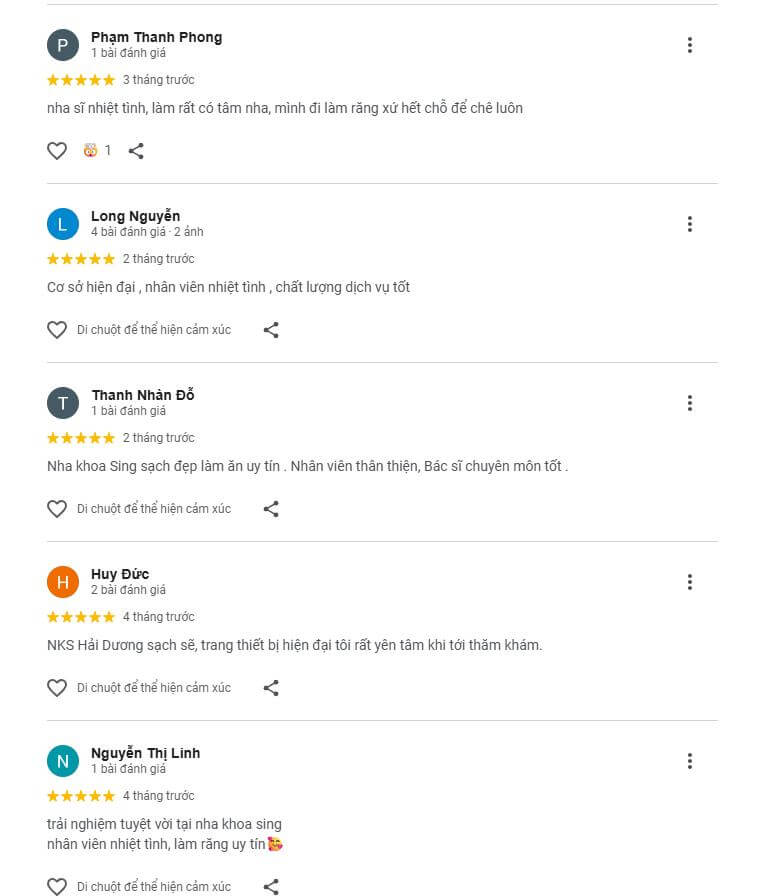This screenshot has height=896, width=773.
Task: Click Nguyễn Thị Linh's teal avatar
Action: pos(63,761)
